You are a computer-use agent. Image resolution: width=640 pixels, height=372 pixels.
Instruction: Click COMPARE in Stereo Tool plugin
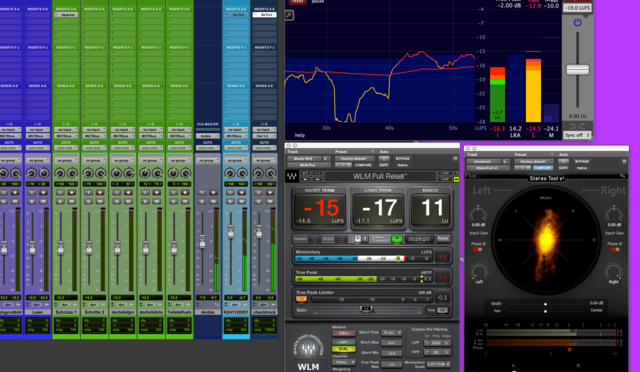pyautogui.click(x=542, y=168)
